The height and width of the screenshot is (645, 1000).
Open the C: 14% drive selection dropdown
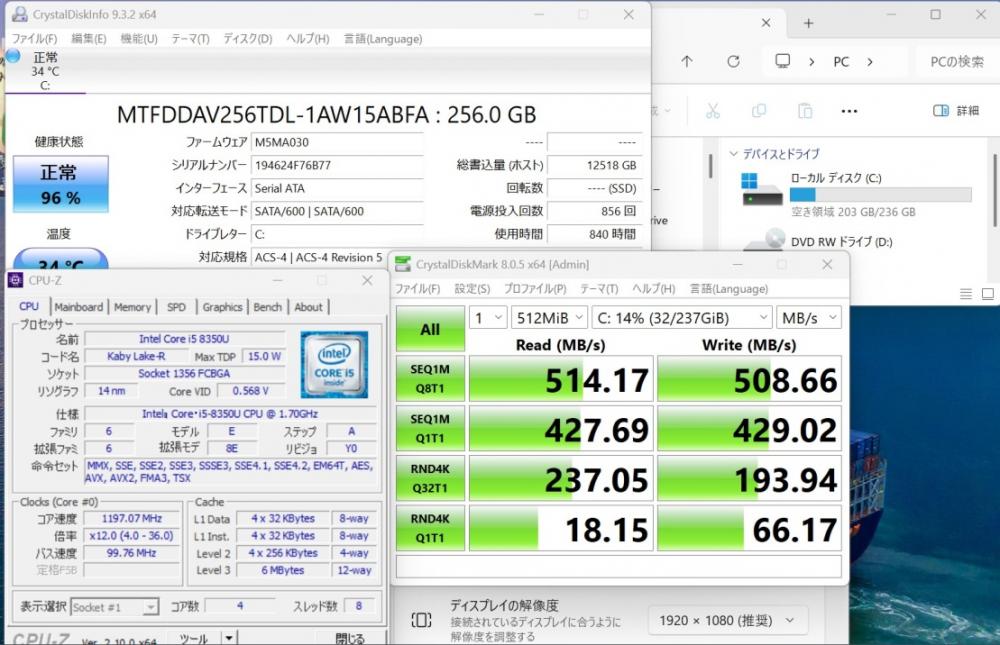(x=682, y=318)
